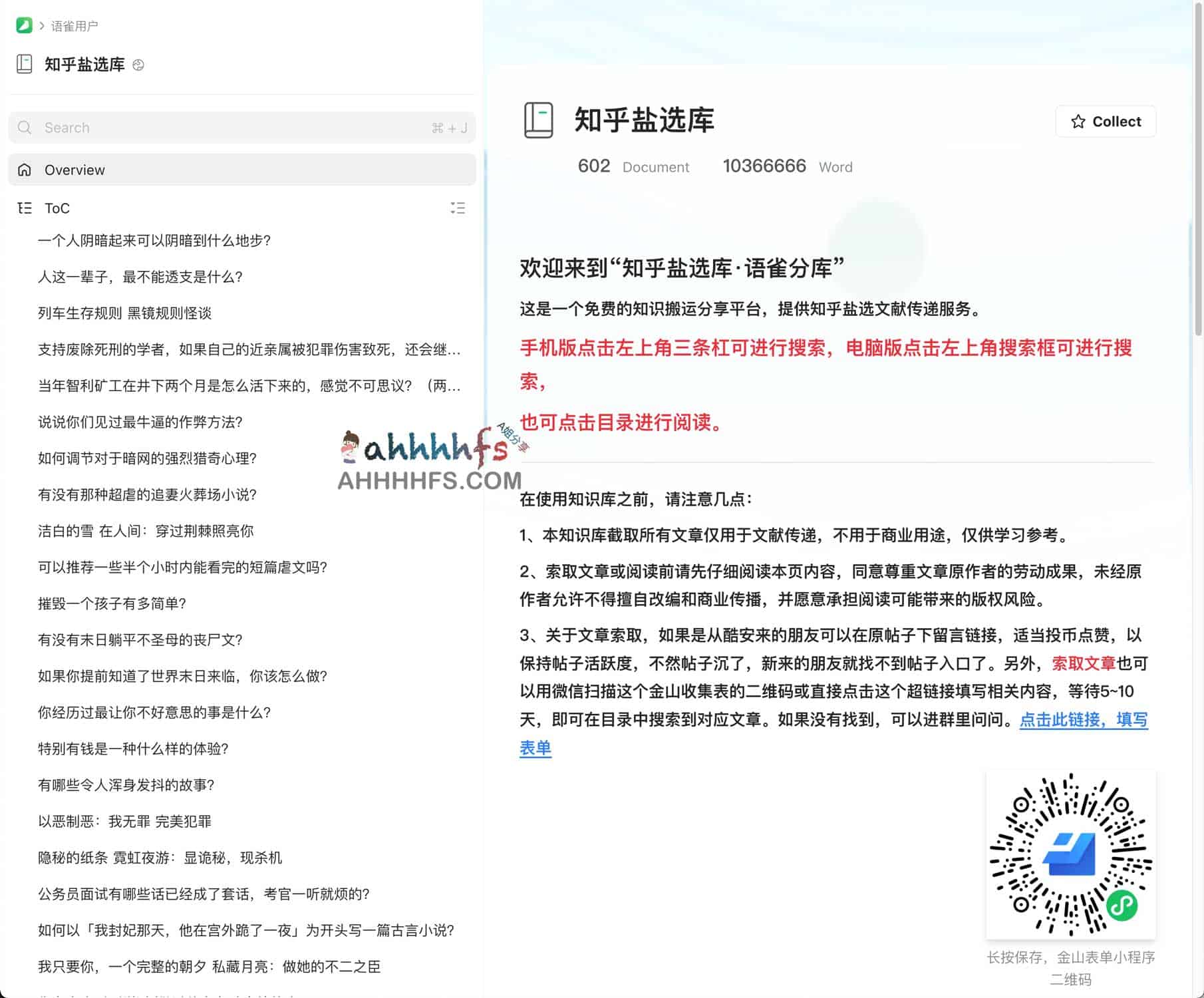Open 如果你提前知道了世界末日来临 entry

tap(183, 676)
